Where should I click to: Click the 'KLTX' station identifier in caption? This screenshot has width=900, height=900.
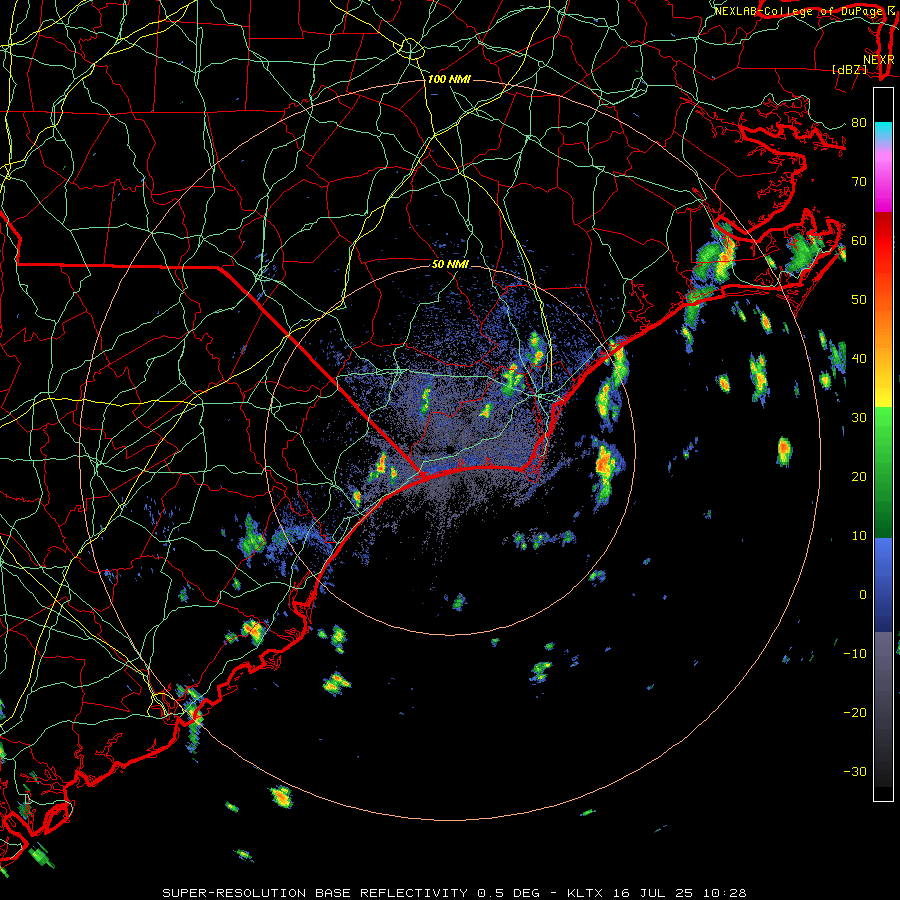point(585,893)
